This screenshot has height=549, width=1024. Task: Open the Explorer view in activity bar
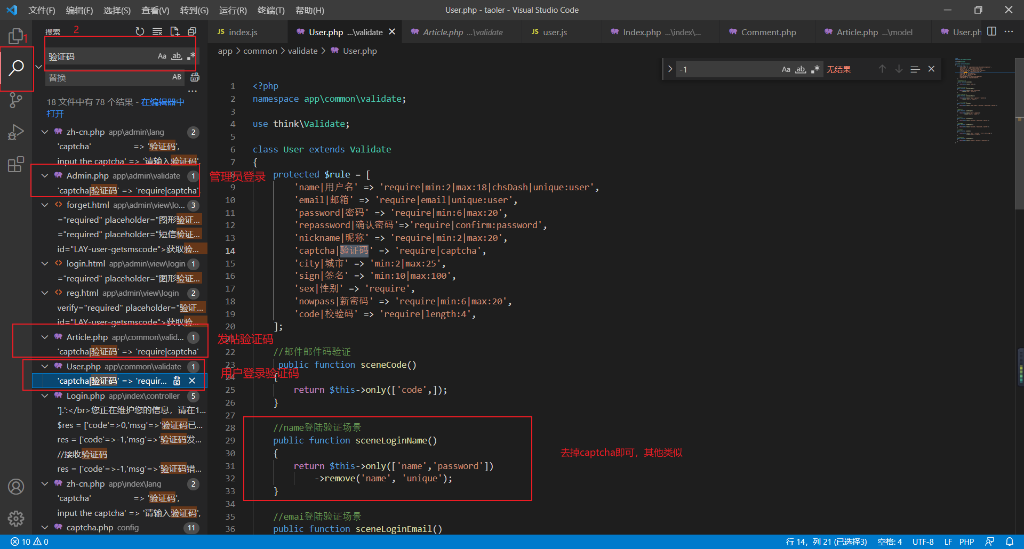click(16, 36)
